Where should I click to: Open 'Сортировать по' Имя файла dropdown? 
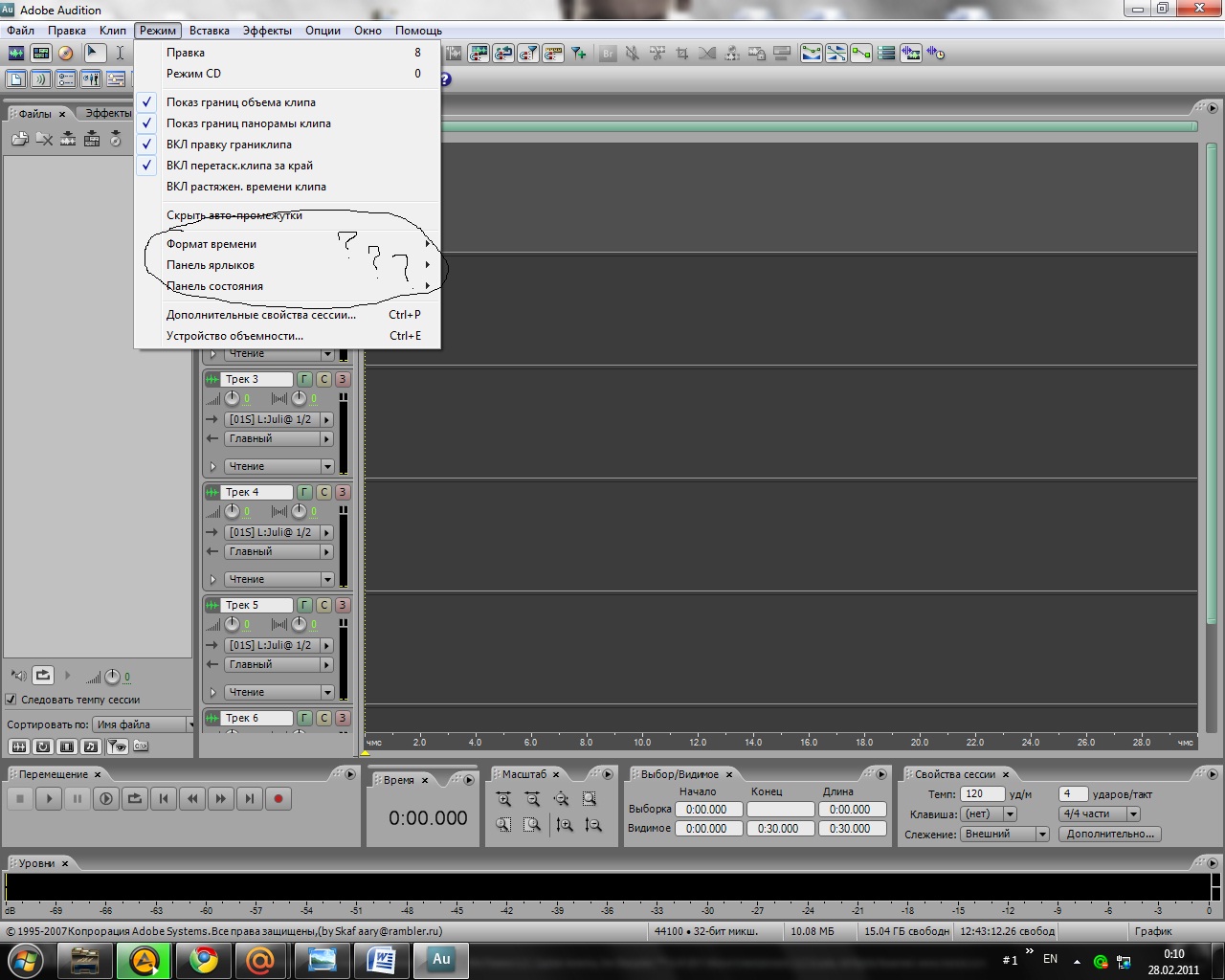click(x=142, y=724)
